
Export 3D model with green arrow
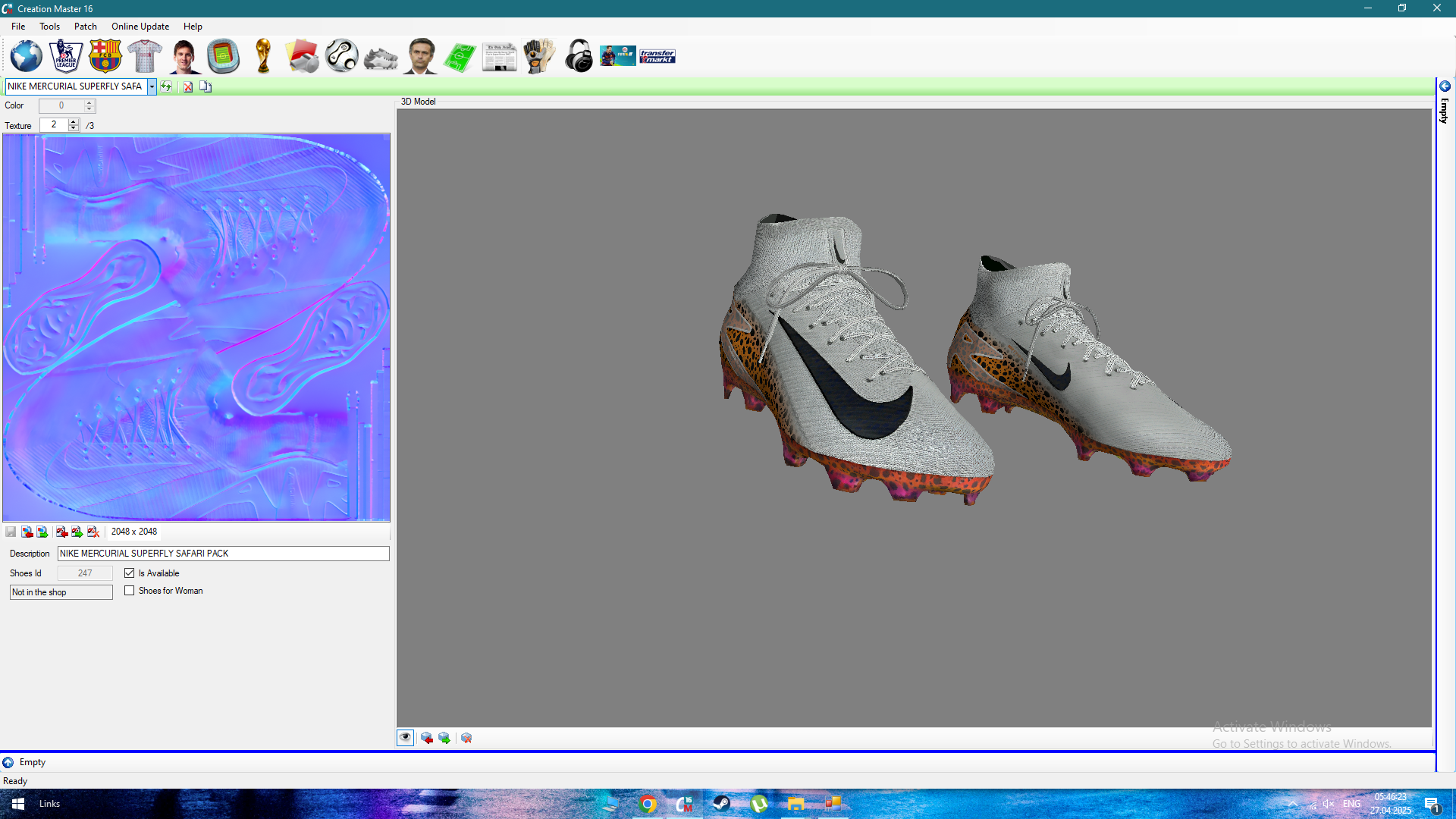tap(444, 738)
